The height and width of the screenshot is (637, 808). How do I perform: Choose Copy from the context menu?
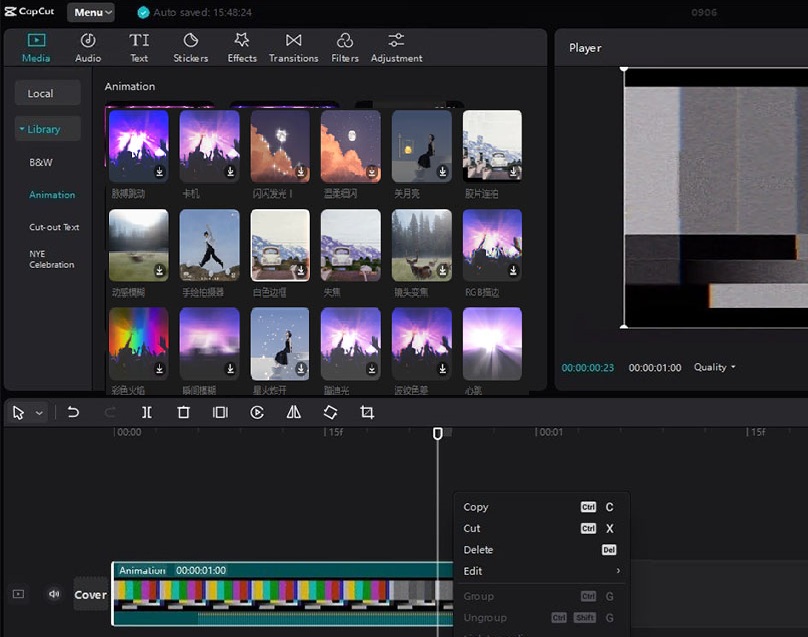click(477, 507)
